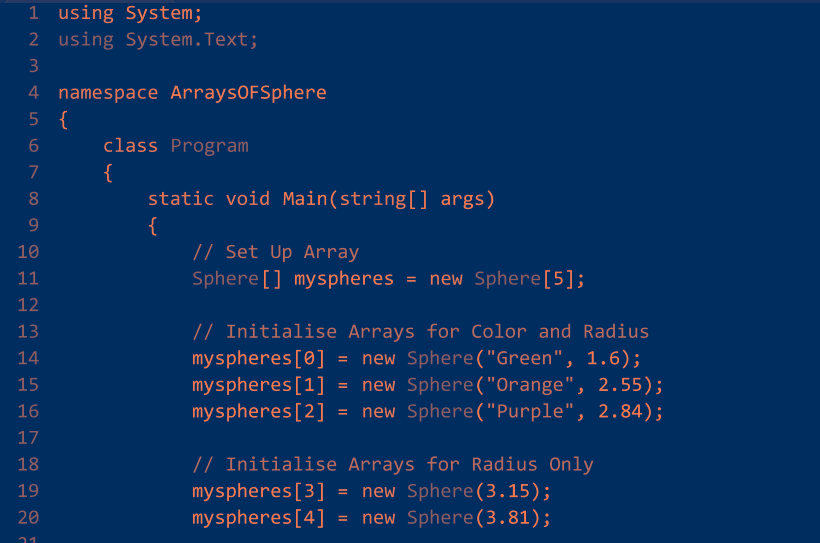Click the "string[] args" parameter

click(x=411, y=199)
